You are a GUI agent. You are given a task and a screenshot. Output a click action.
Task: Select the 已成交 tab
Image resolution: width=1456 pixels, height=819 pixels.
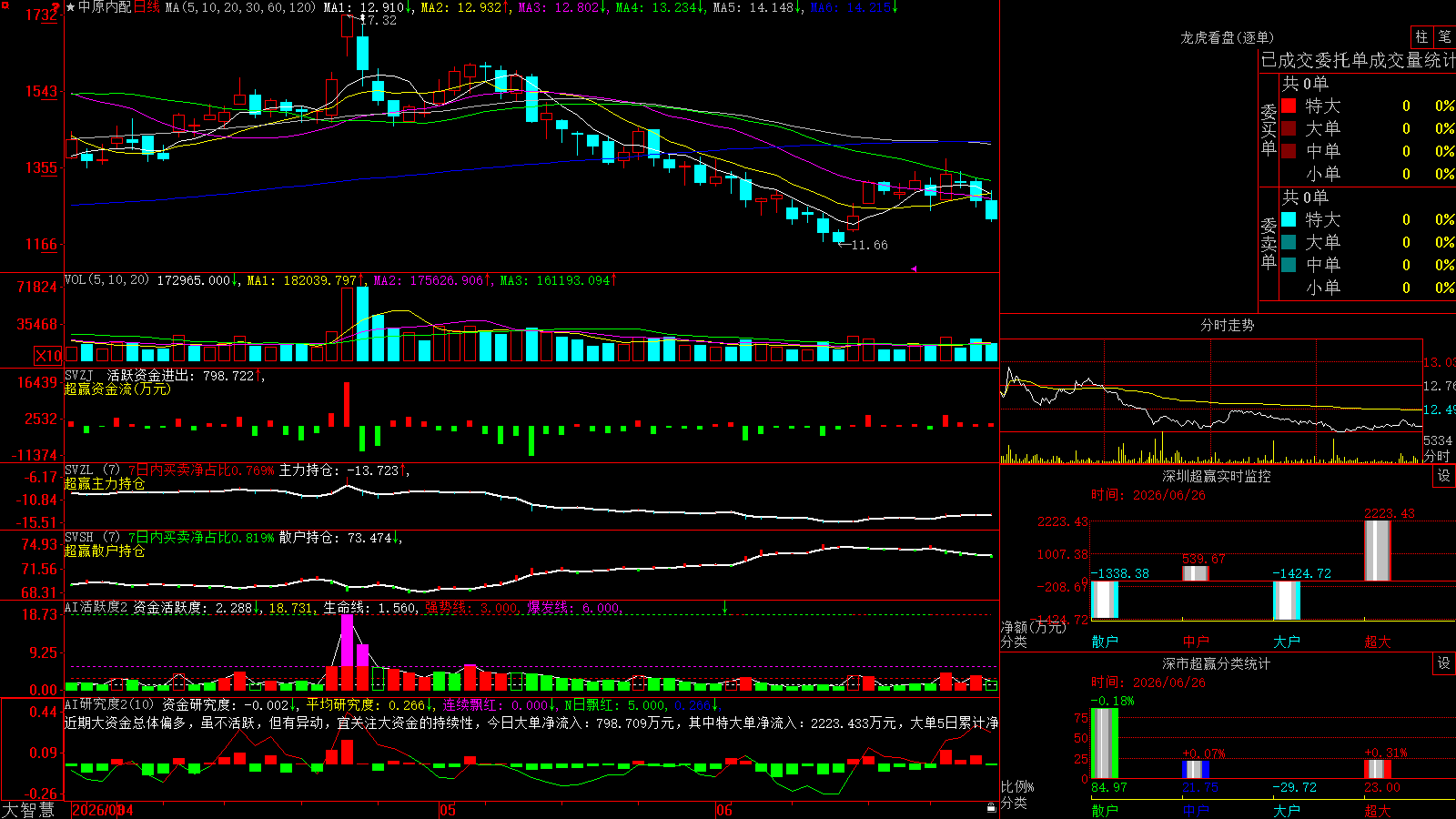point(1288,60)
